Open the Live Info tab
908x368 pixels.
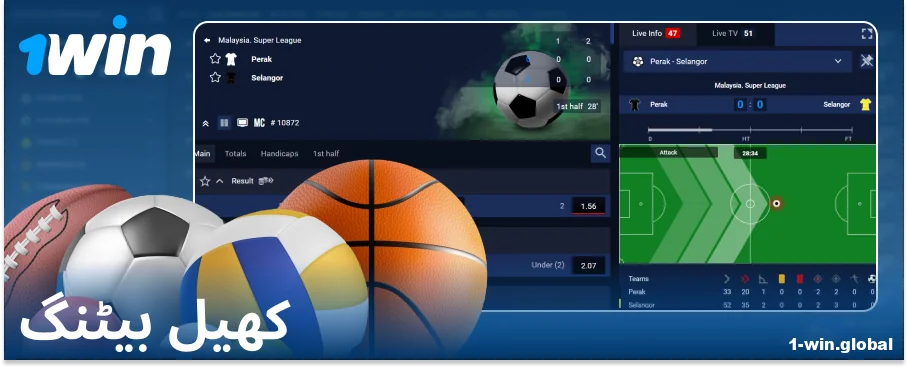click(656, 34)
